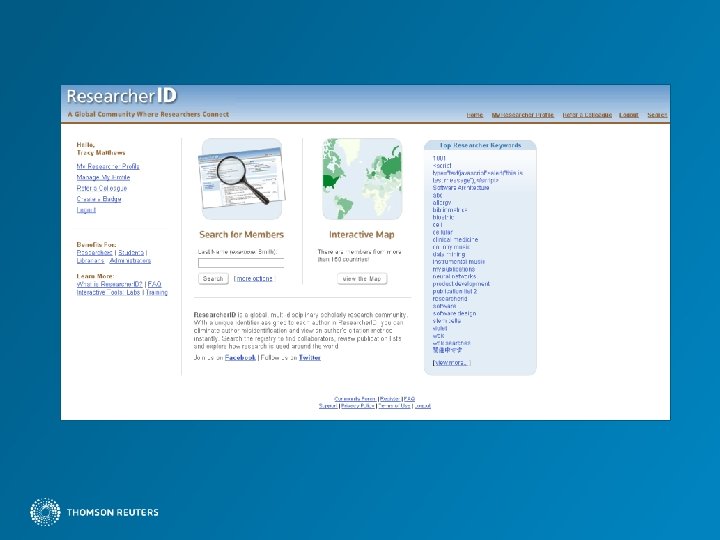The height and width of the screenshot is (540, 720).
Task: Select the instrumental music keyword
Action: click(x=459, y=262)
